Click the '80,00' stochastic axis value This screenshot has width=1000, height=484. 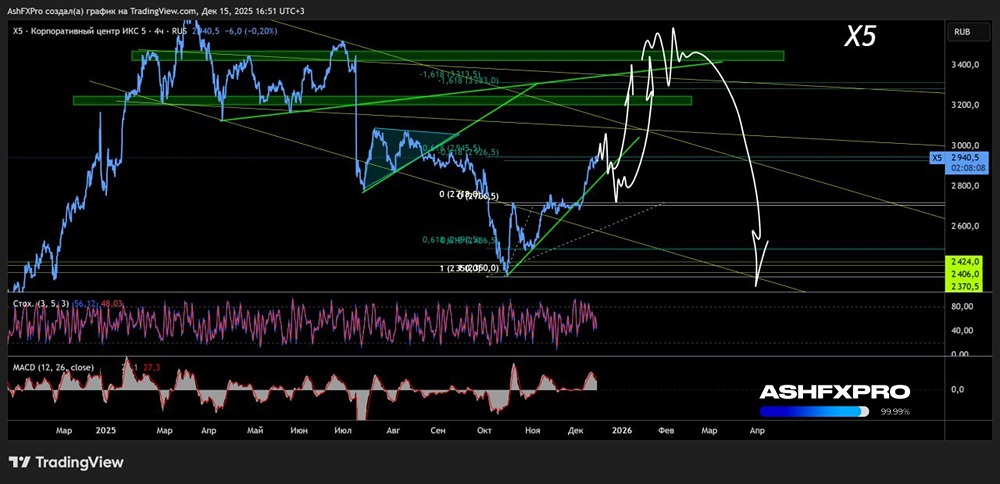(963, 307)
